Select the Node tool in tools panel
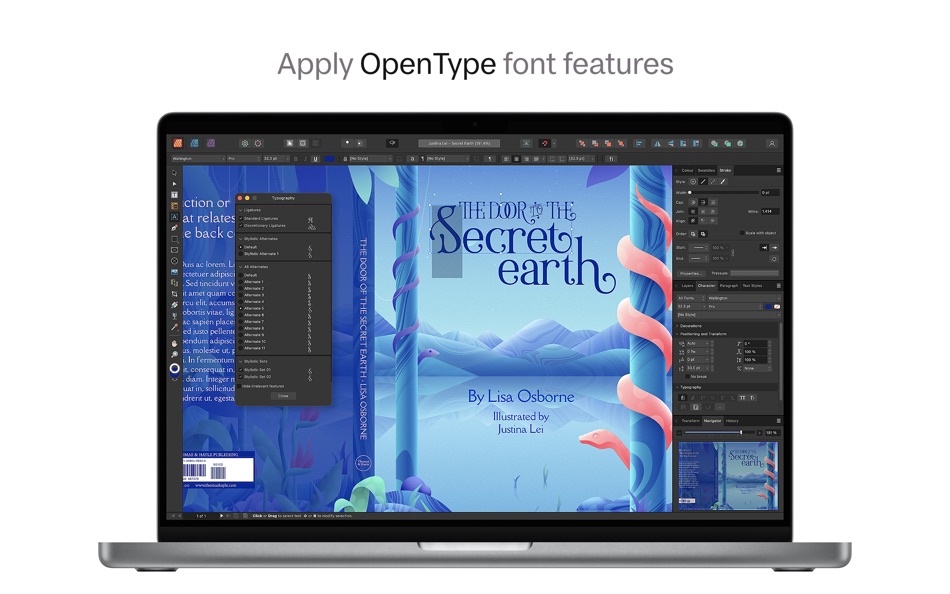 [x=174, y=184]
